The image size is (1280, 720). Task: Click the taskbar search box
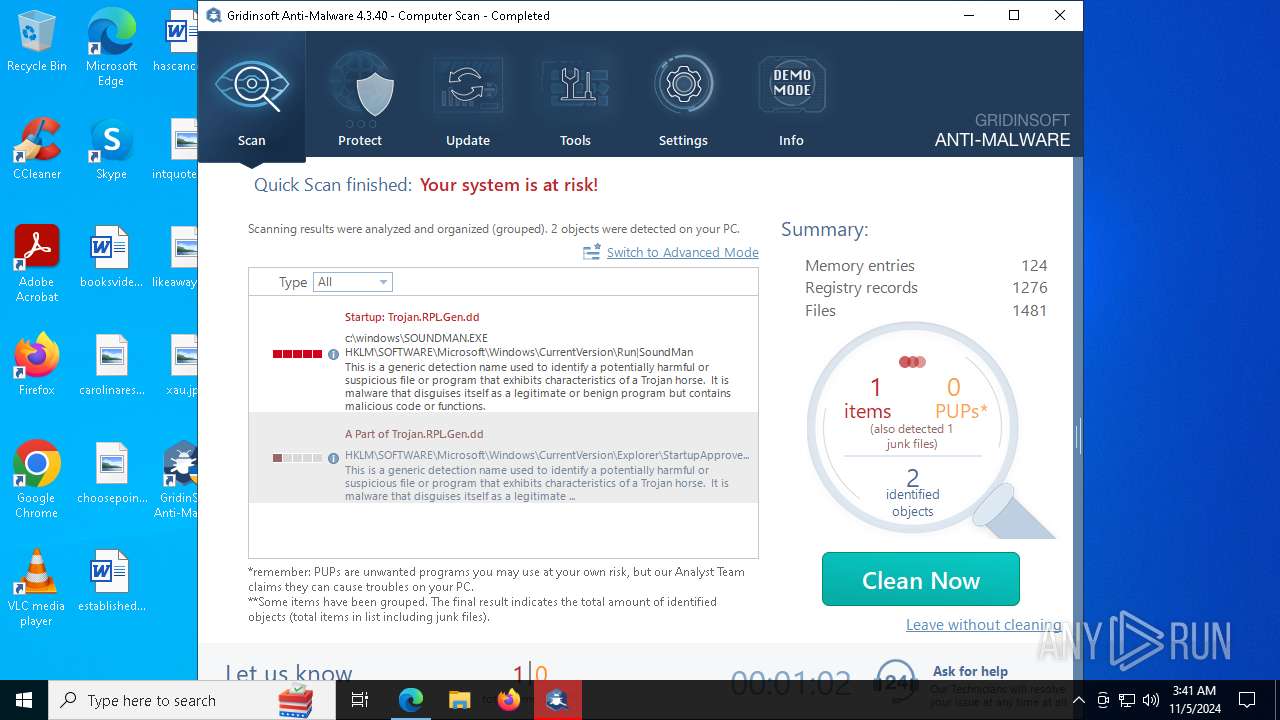[x=192, y=700]
